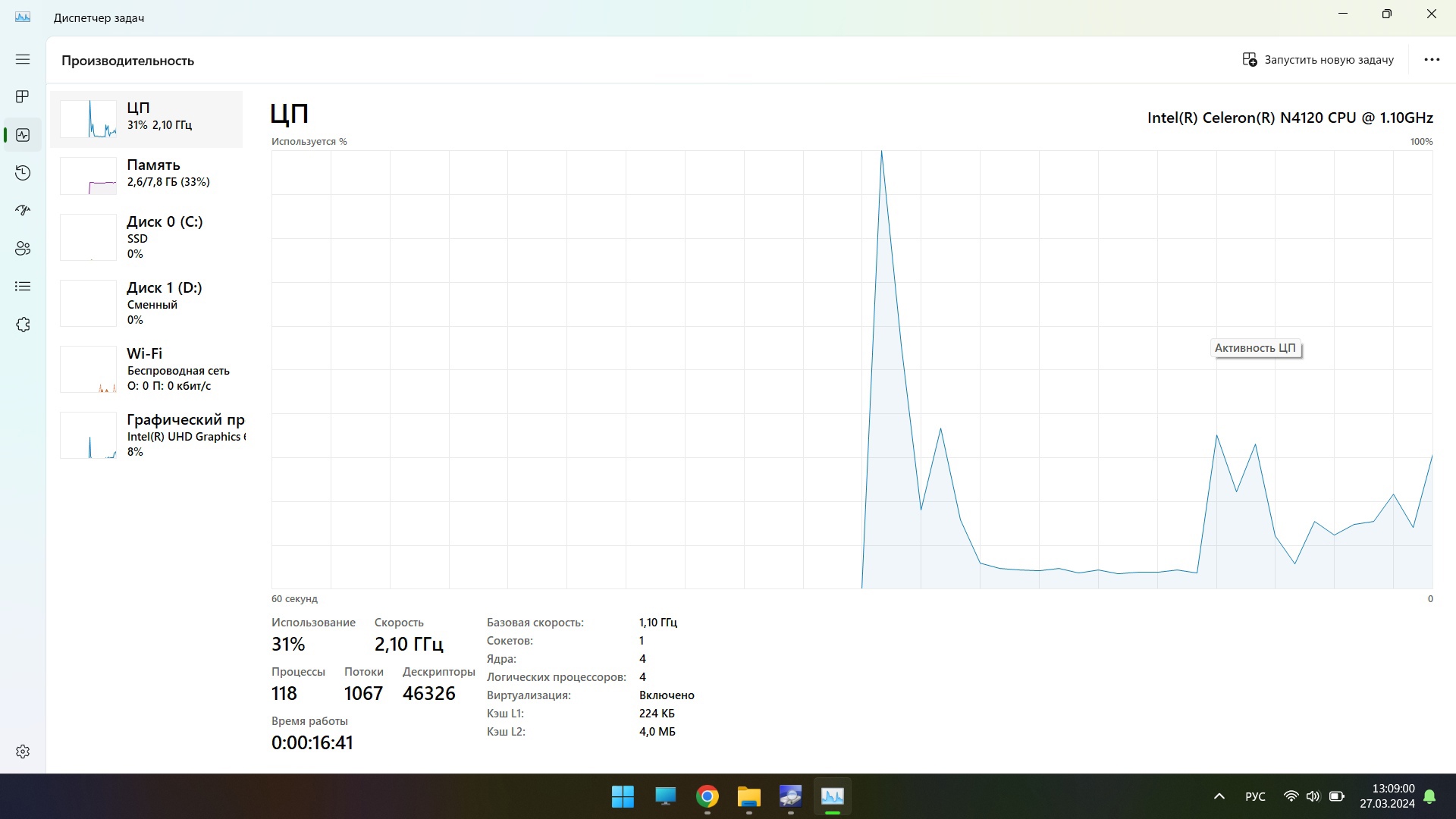
Task: Open Task Manager settings gear icon
Action: pyautogui.click(x=23, y=752)
